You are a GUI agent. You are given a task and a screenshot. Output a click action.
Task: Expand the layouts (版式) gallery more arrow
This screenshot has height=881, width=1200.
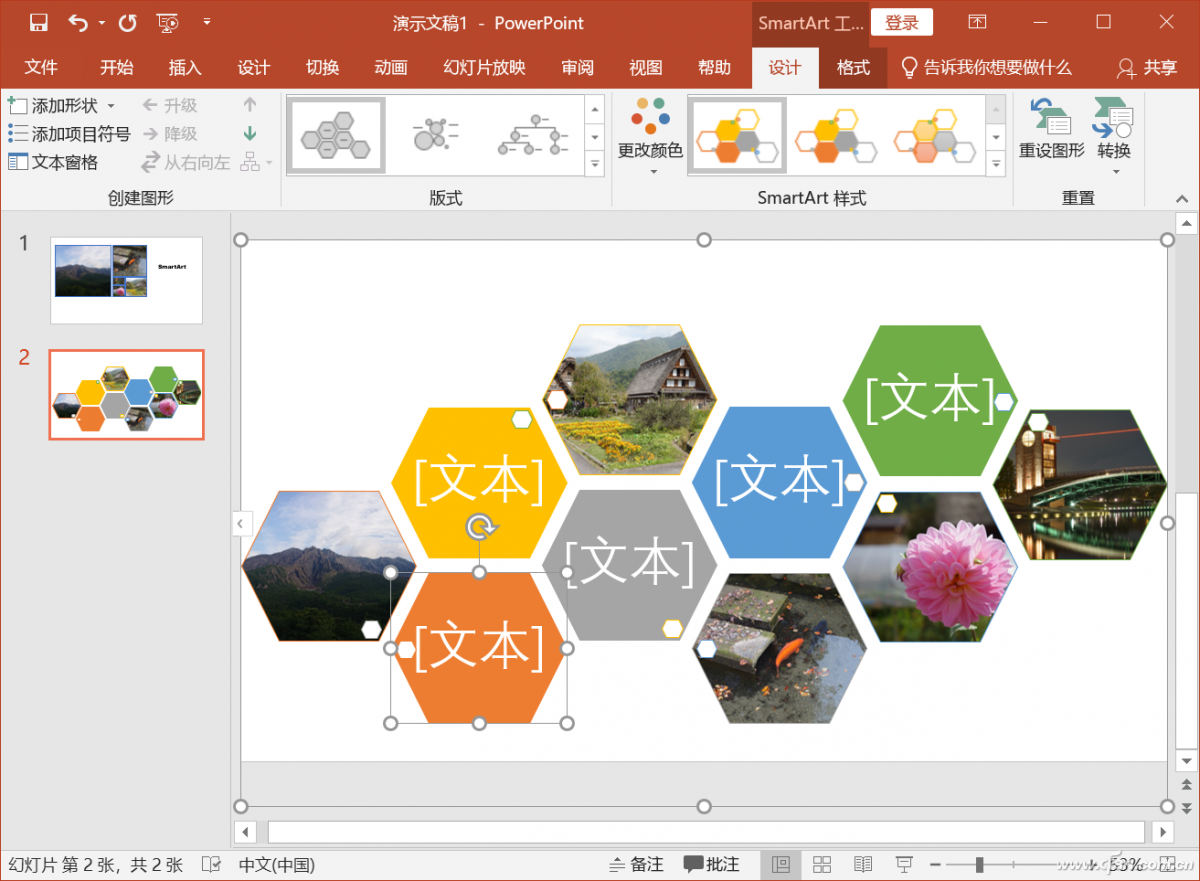coord(595,163)
